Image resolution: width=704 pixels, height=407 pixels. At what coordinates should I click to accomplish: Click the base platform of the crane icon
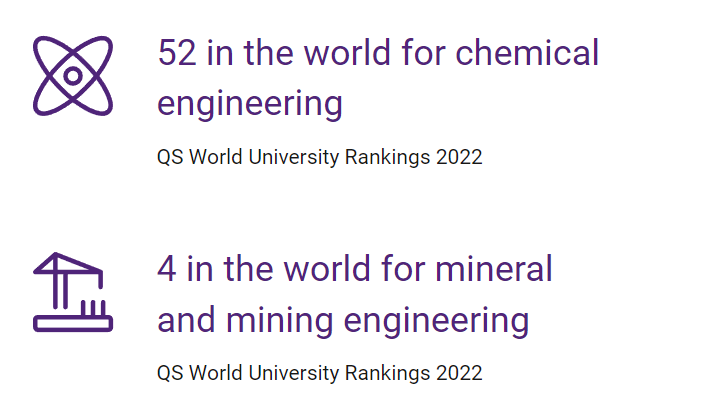73,324
